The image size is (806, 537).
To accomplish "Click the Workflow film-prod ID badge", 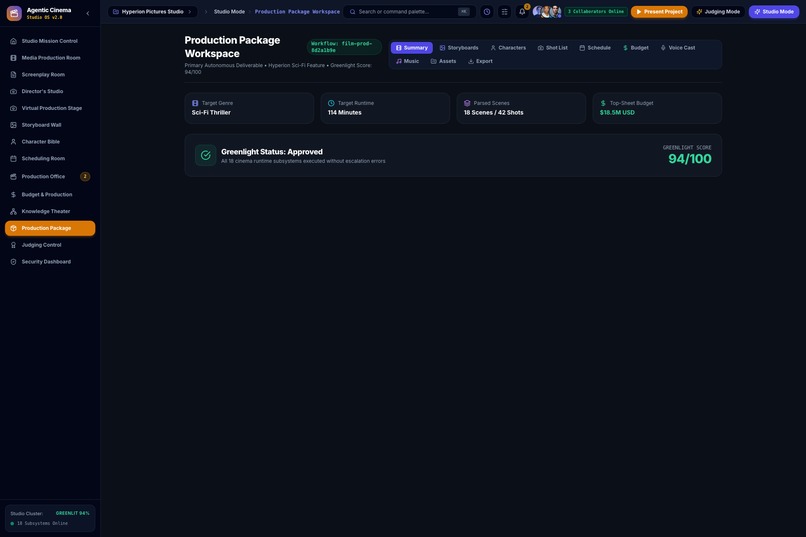I will [x=344, y=47].
